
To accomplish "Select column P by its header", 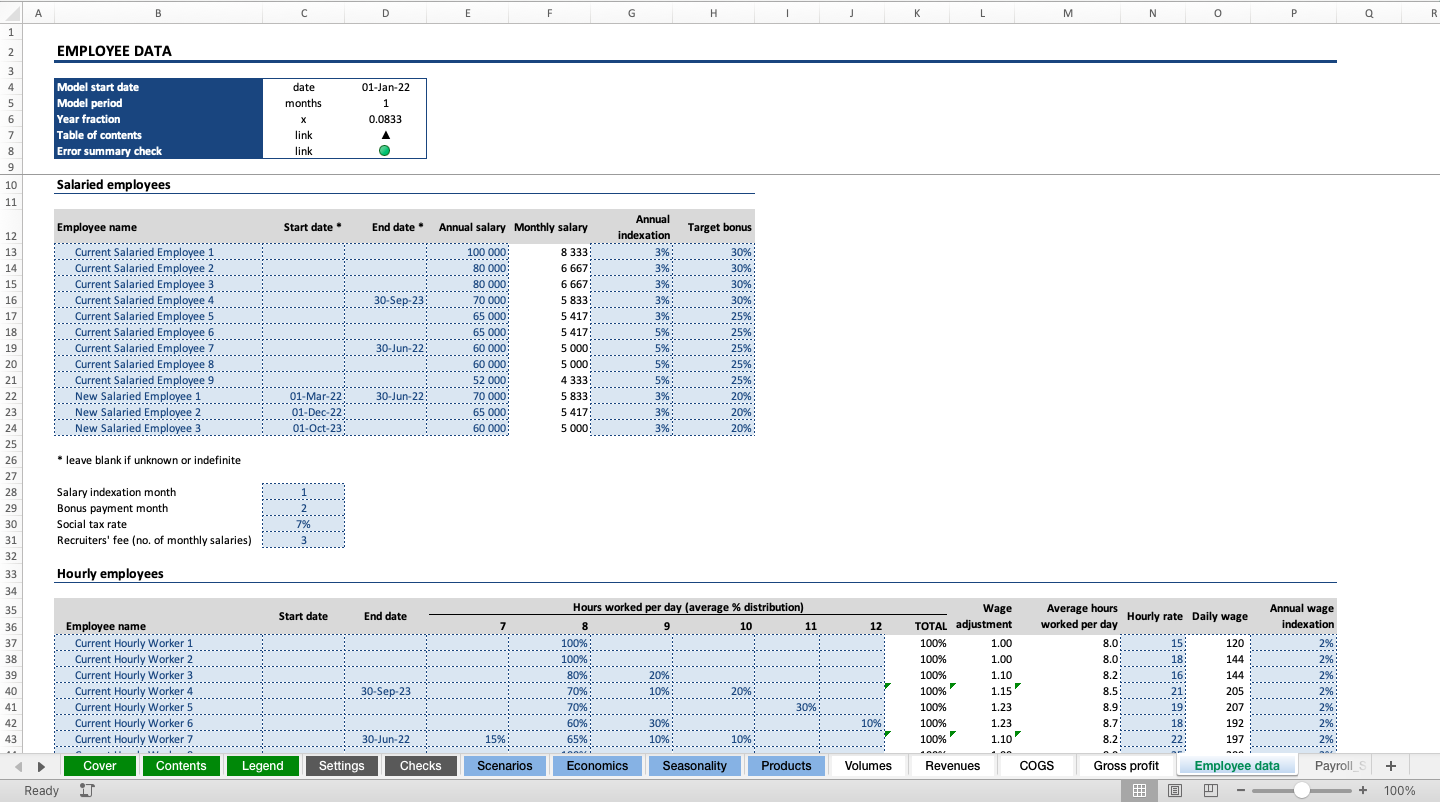I will click(1293, 13).
